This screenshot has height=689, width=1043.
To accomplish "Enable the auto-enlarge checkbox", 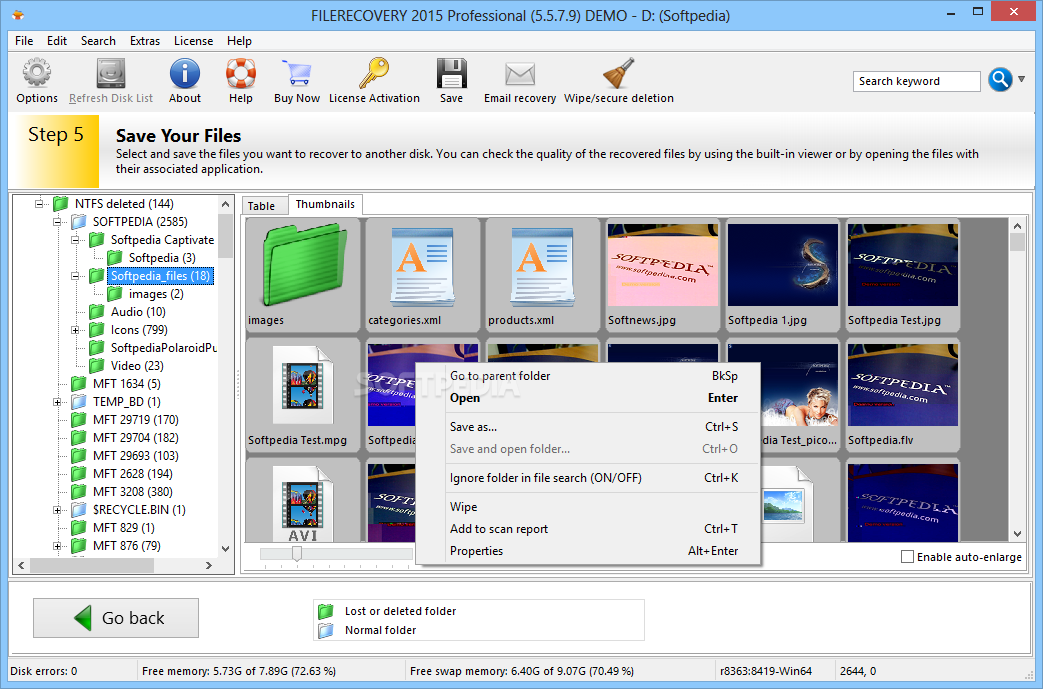I will pyautogui.click(x=907, y=557).
